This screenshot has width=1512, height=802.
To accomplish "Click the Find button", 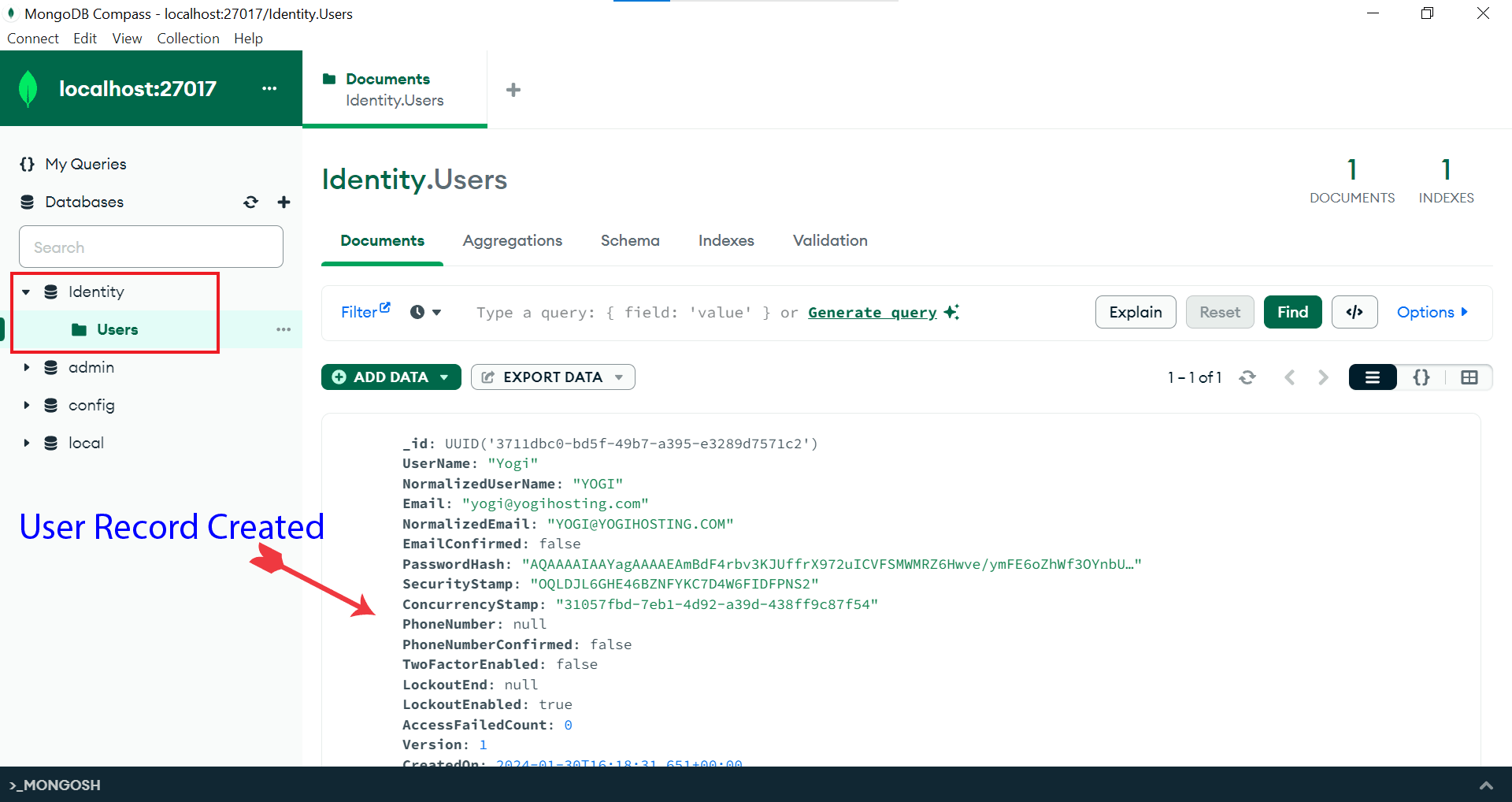I will (x=1293, y=312).
